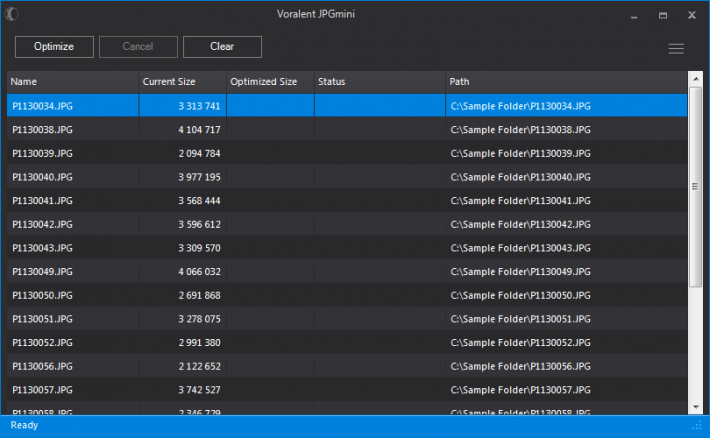Click path C:\Sample Folder\P1130038.JPG
The height and width of the screenshot is (438, 710).
(x=520, y=130)
